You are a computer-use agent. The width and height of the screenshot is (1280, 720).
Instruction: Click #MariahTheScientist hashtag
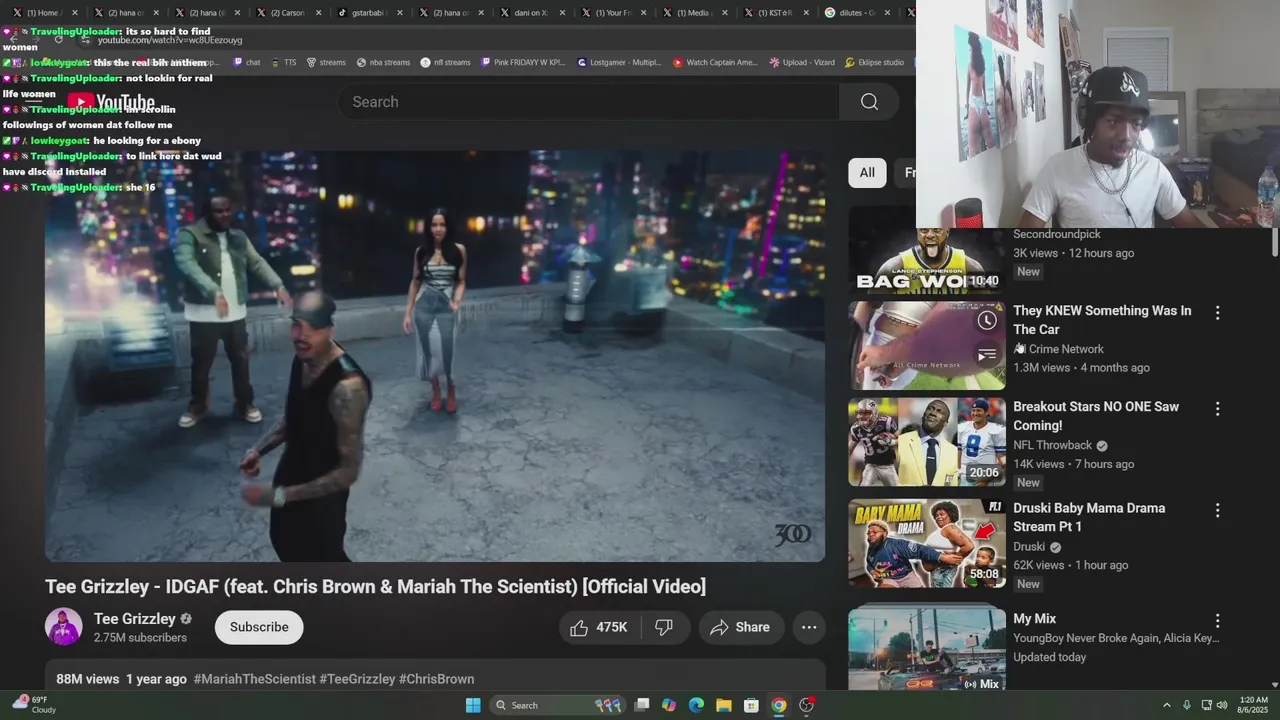[255, 679]
